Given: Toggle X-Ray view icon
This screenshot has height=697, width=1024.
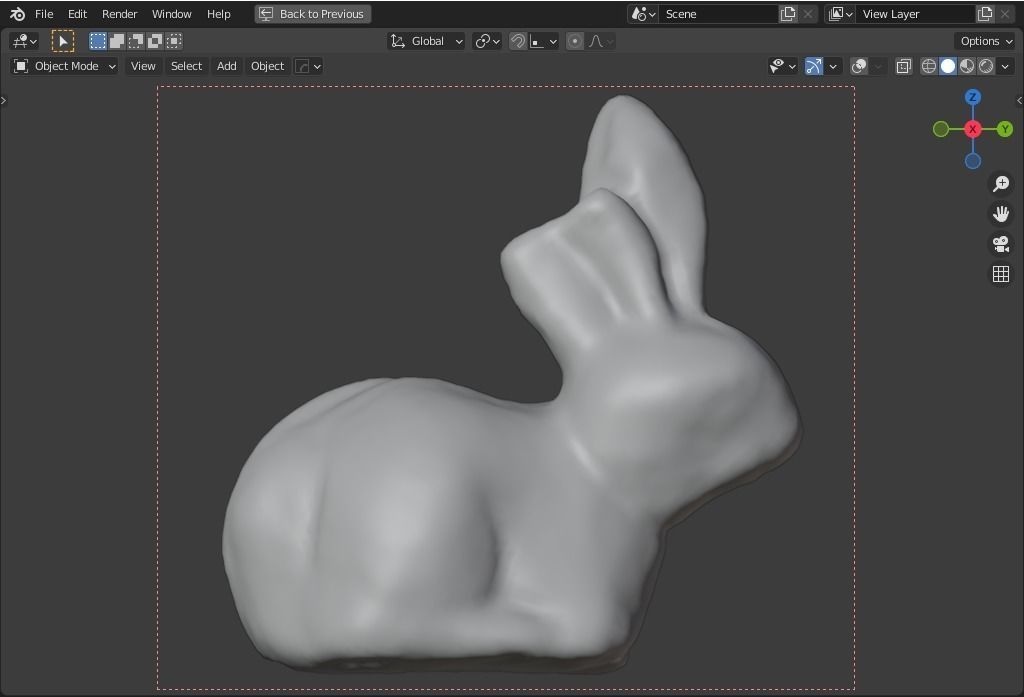Looking at the screenshot, I should pyautogui.click(x=904, y=66).
